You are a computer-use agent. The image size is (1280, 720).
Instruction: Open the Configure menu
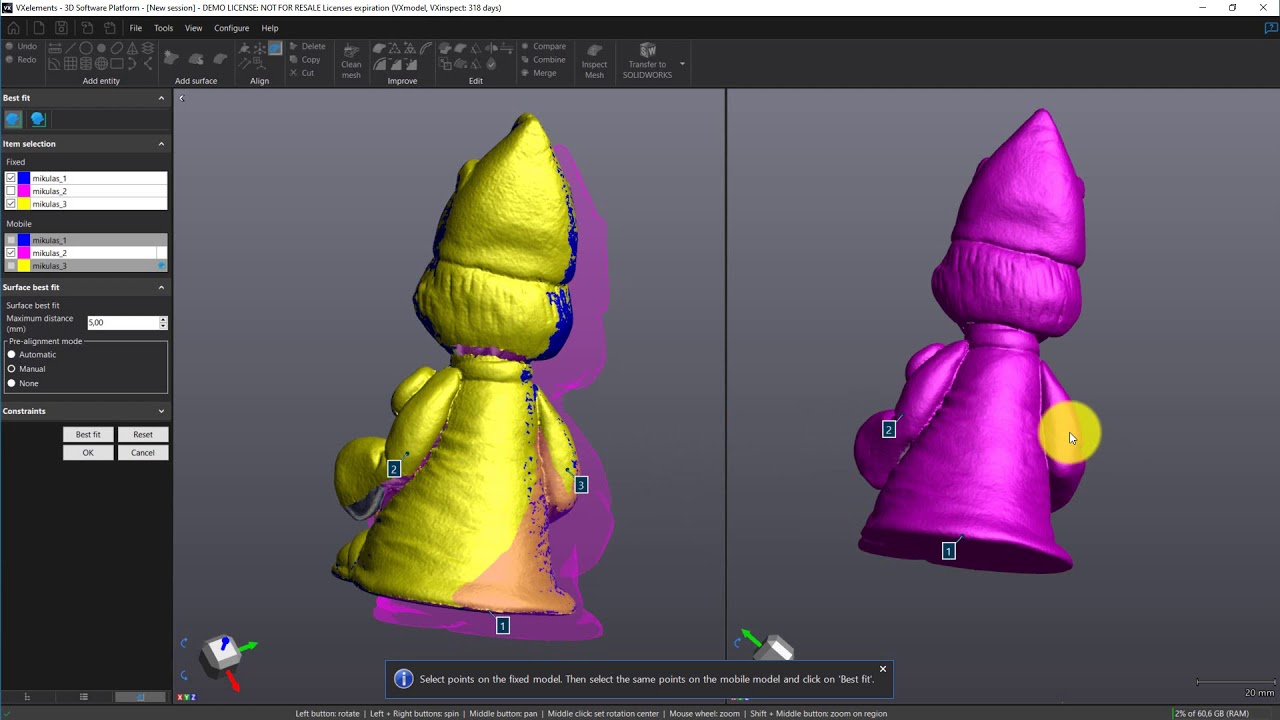pyautogui.click(x=231, y=28)
